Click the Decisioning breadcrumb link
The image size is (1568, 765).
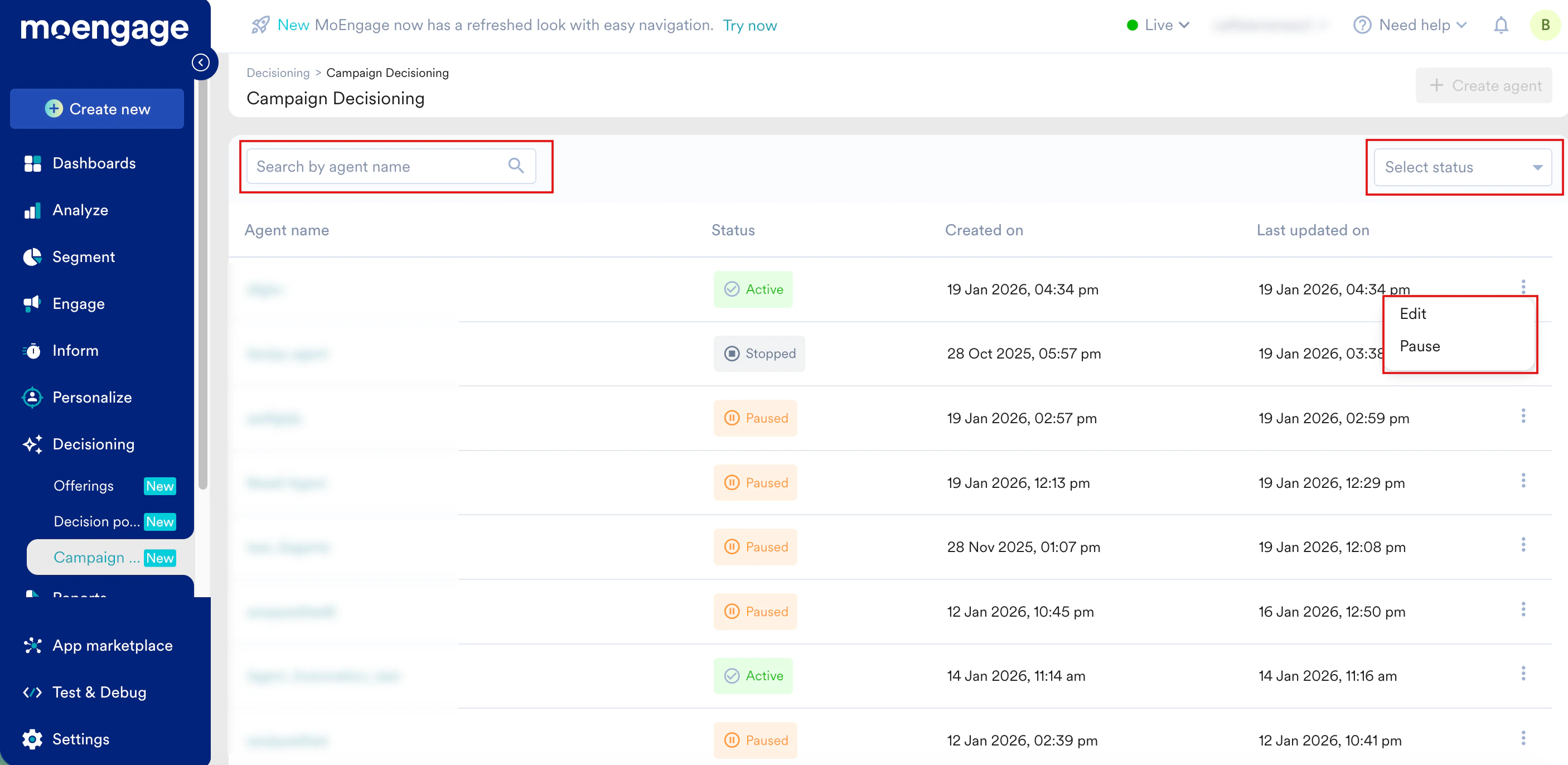[278, 73]
